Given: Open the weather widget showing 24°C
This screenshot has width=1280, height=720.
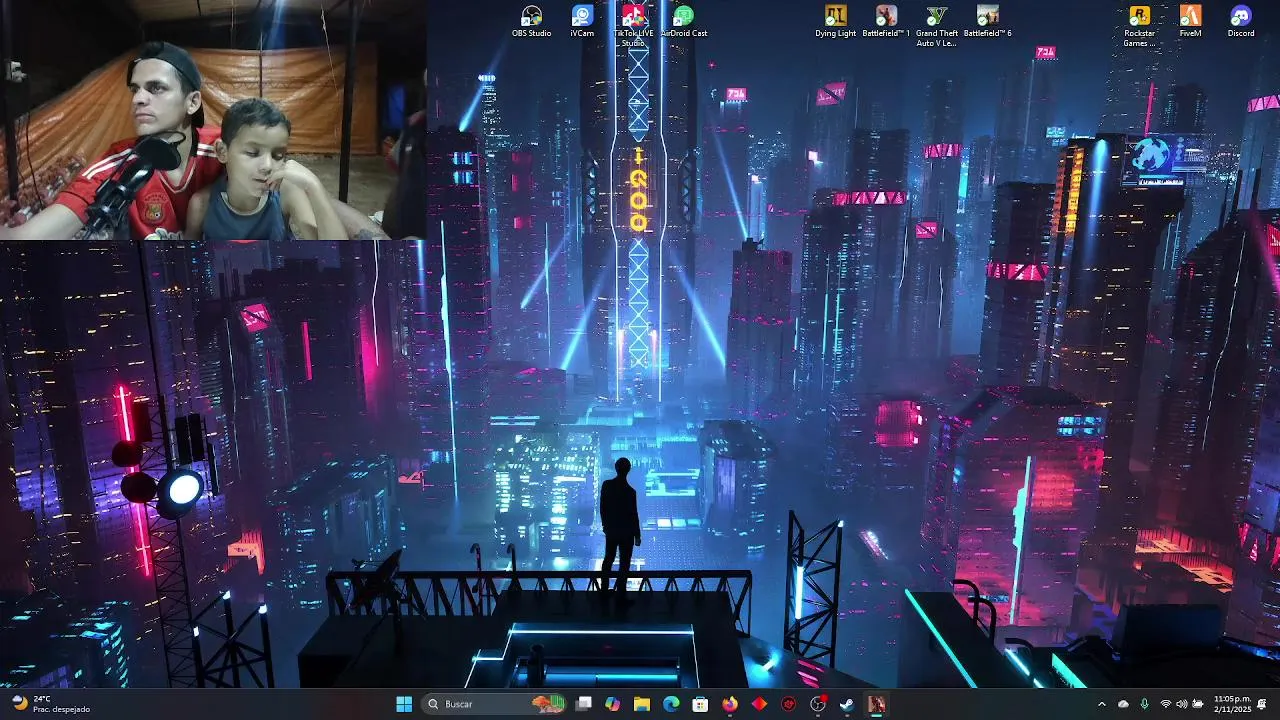Looking at the screenshot, I should click(50, 704).
